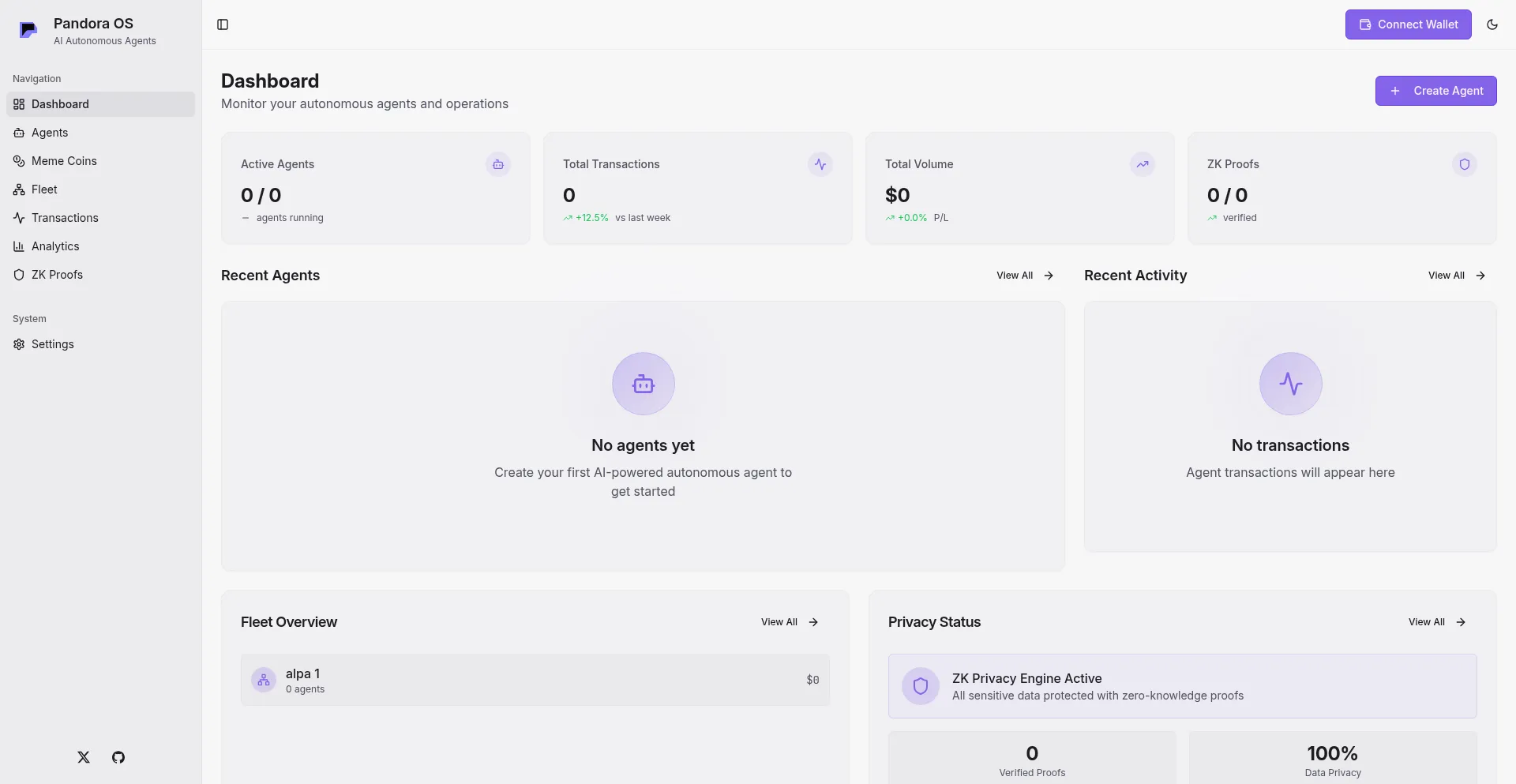Go to Meme Coins in navigation

point(64,161)
